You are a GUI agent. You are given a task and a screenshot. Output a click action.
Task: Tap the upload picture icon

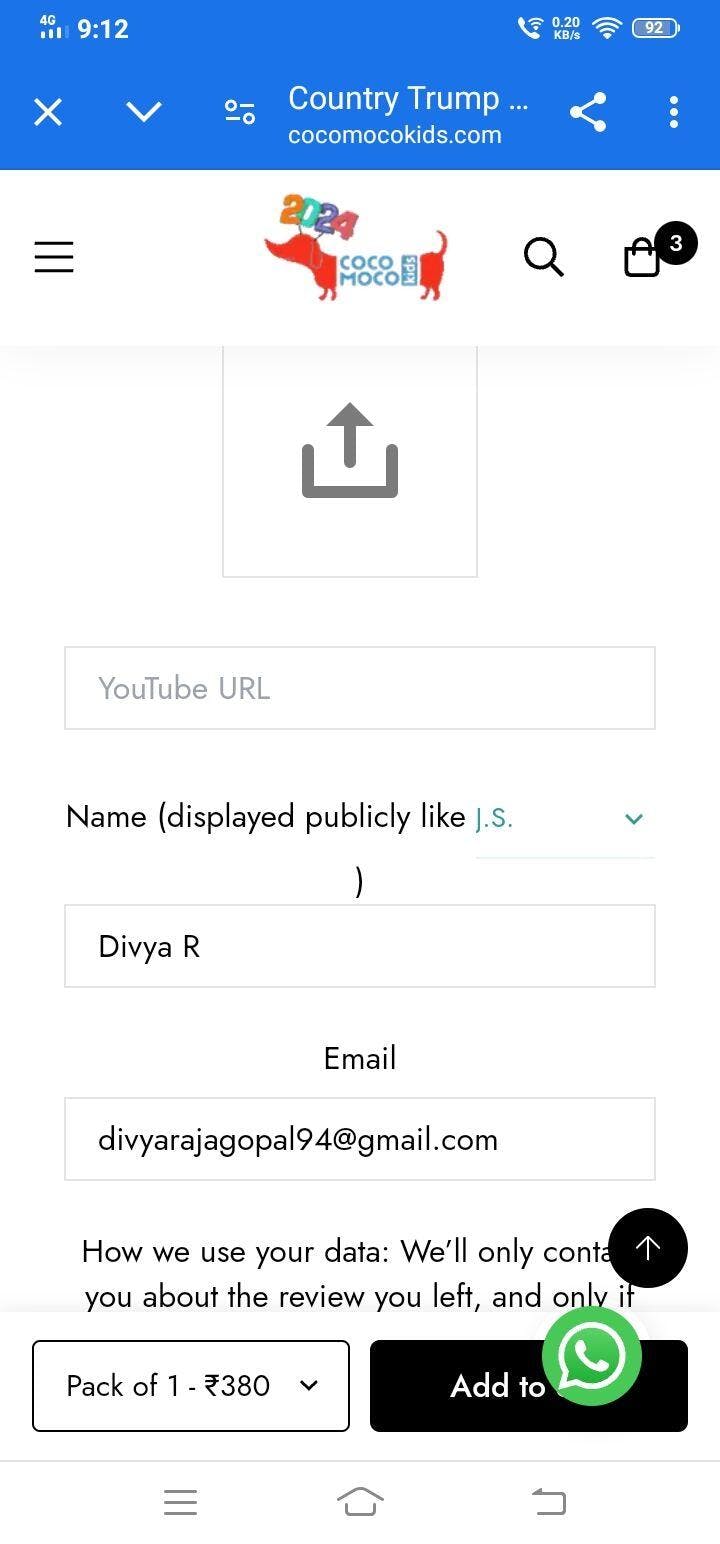[x=350, y=452]
